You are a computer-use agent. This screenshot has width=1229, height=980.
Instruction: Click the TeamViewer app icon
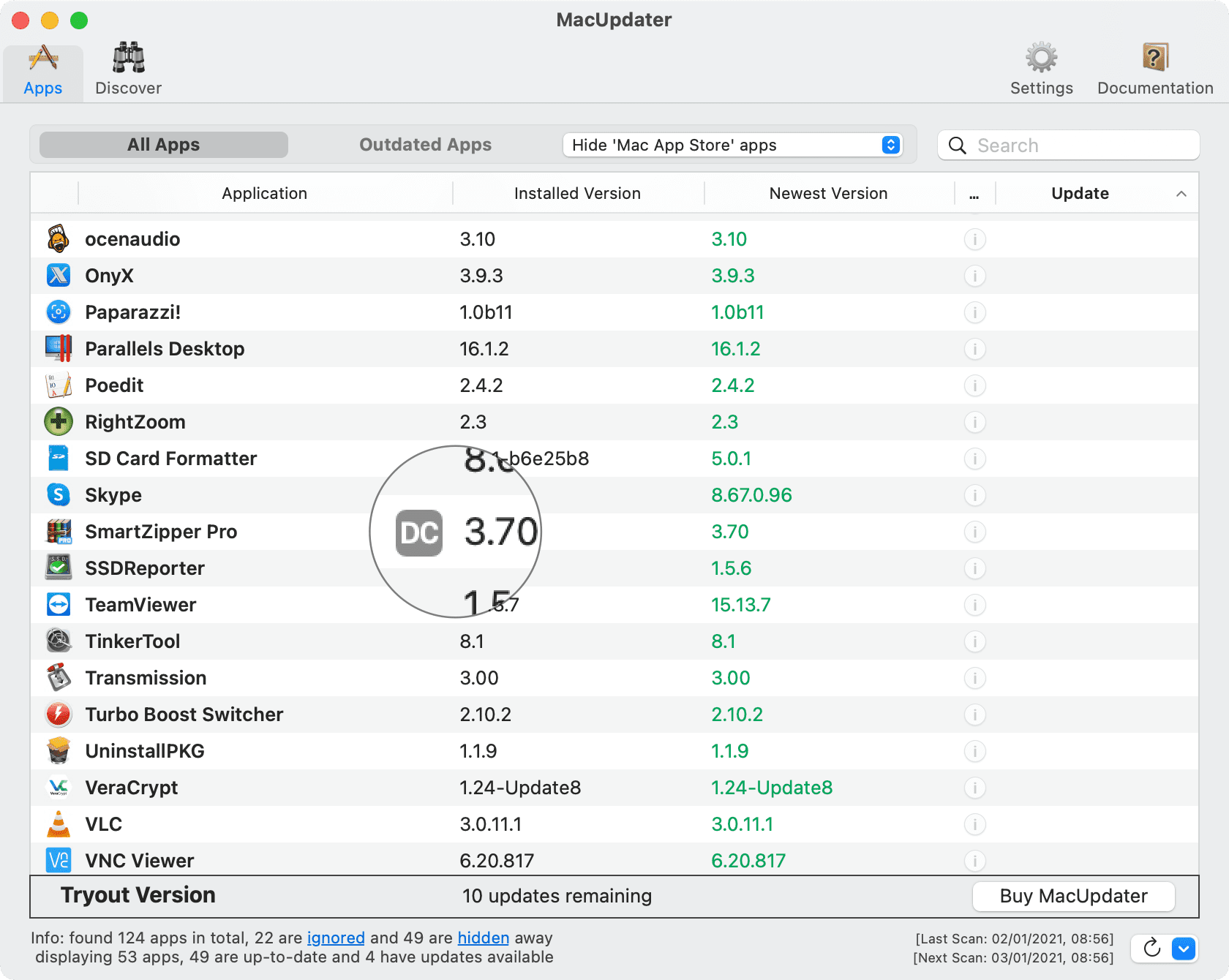point(59,605)
